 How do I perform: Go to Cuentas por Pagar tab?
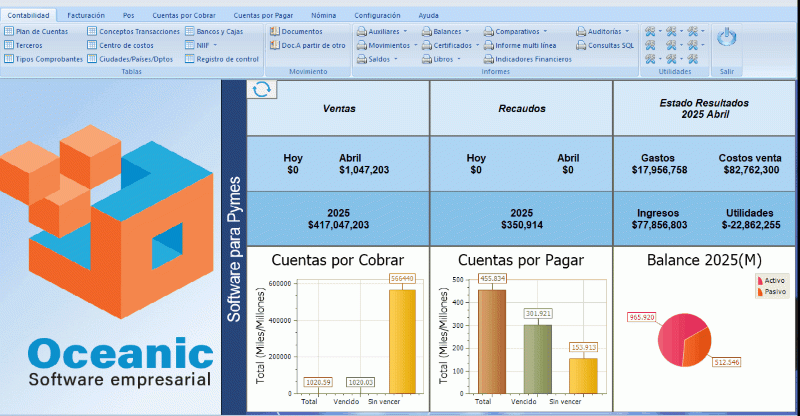coord(262,16)
